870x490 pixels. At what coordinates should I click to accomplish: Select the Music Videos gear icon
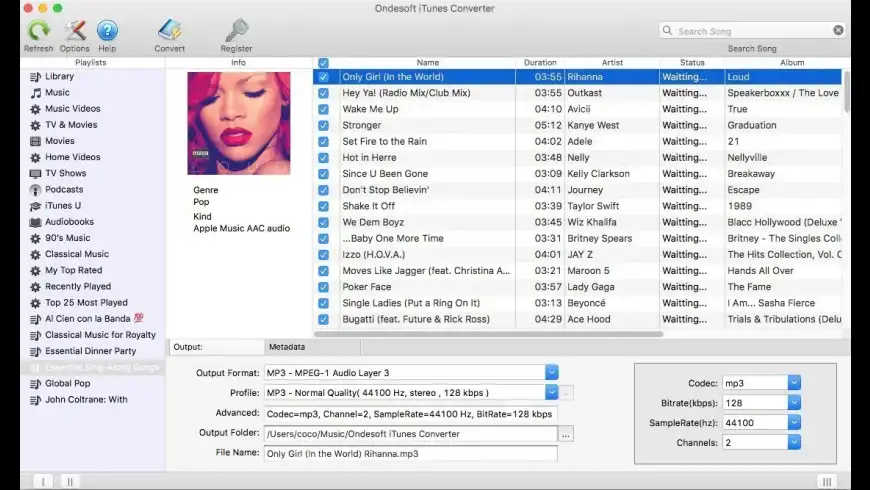[36, 109]
